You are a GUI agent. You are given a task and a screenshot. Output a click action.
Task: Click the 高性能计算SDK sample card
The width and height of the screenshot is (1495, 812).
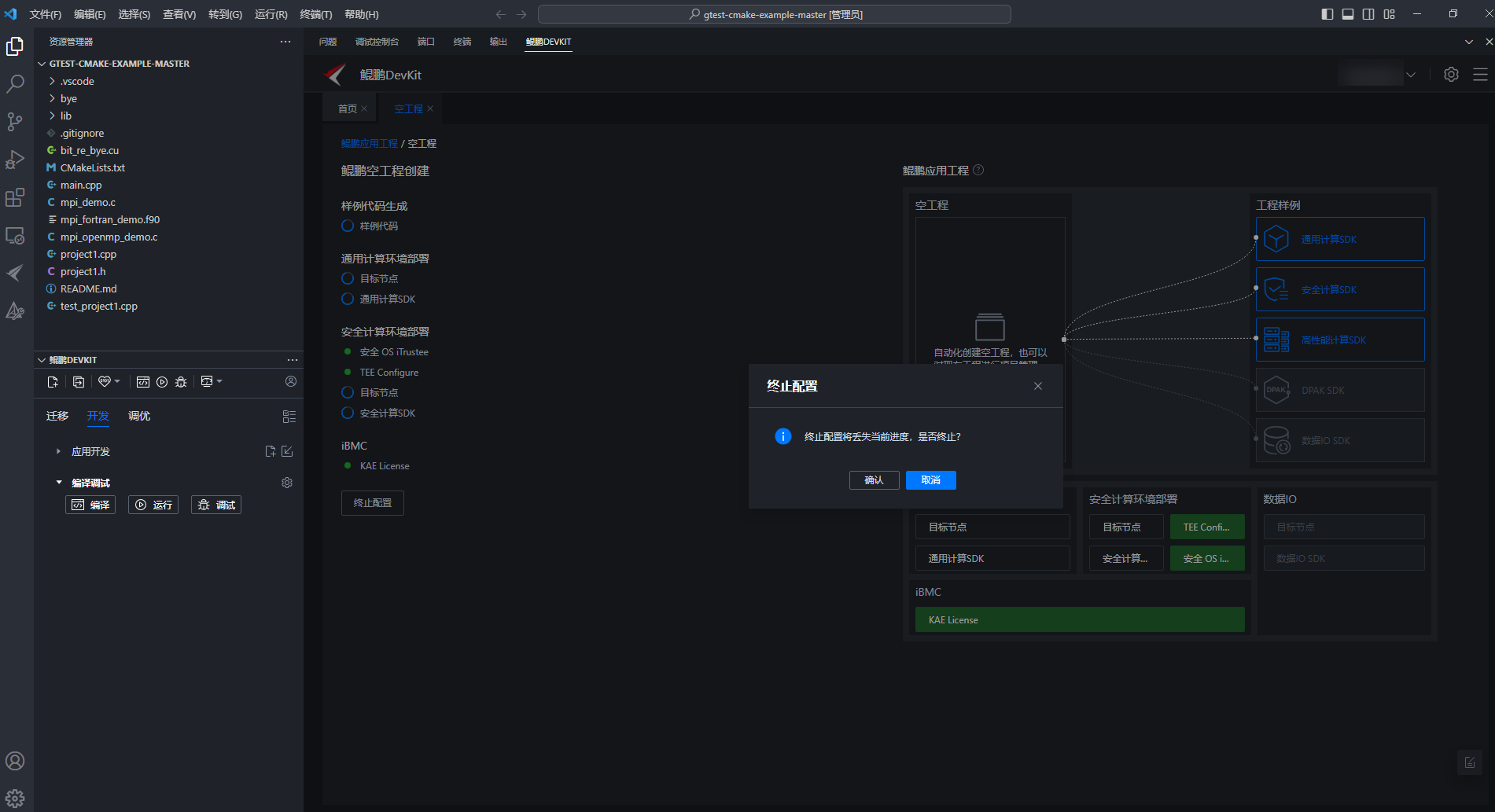pyautogui.click(x=1340, y=340)
